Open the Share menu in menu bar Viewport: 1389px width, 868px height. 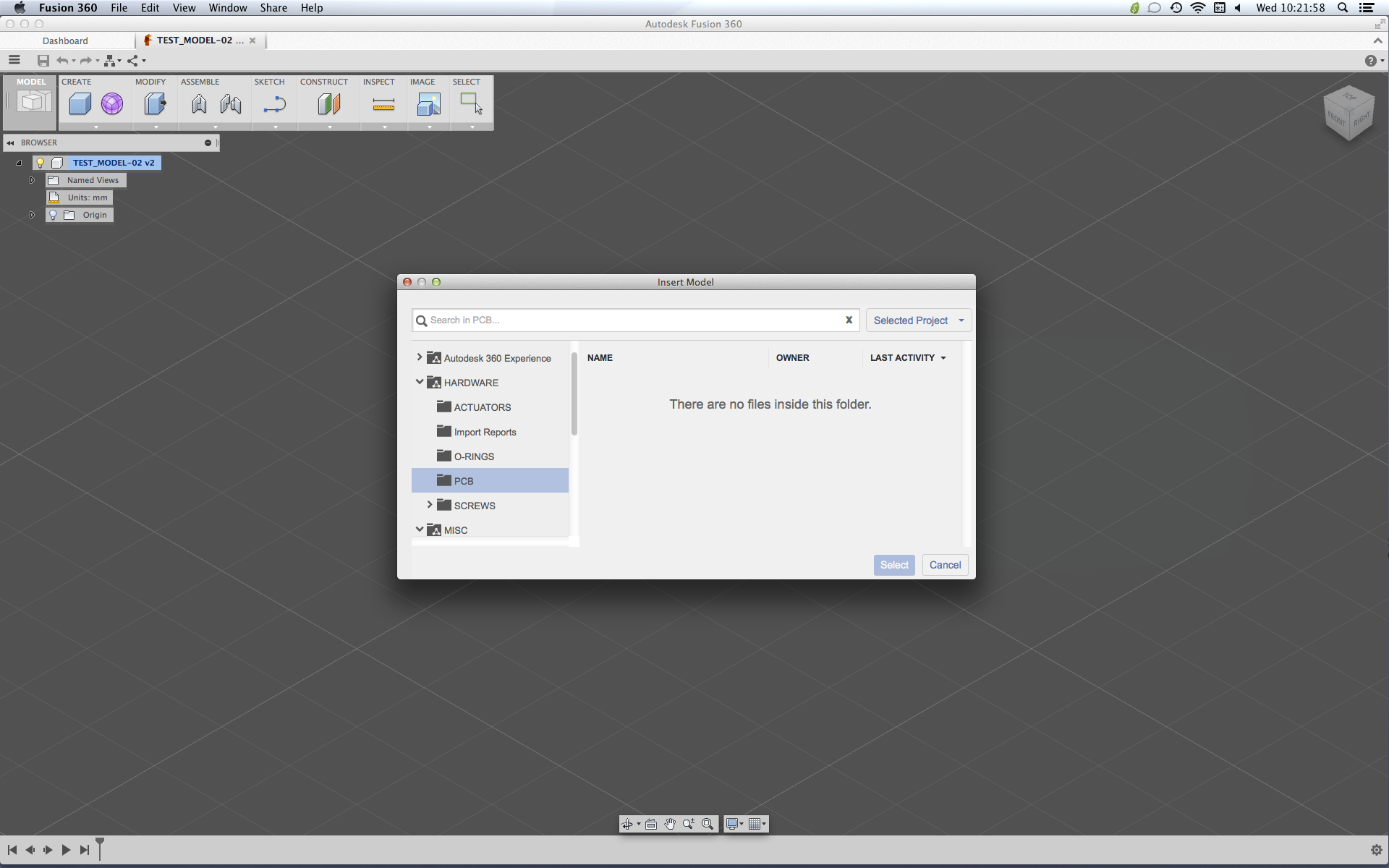tap(273, 8)
